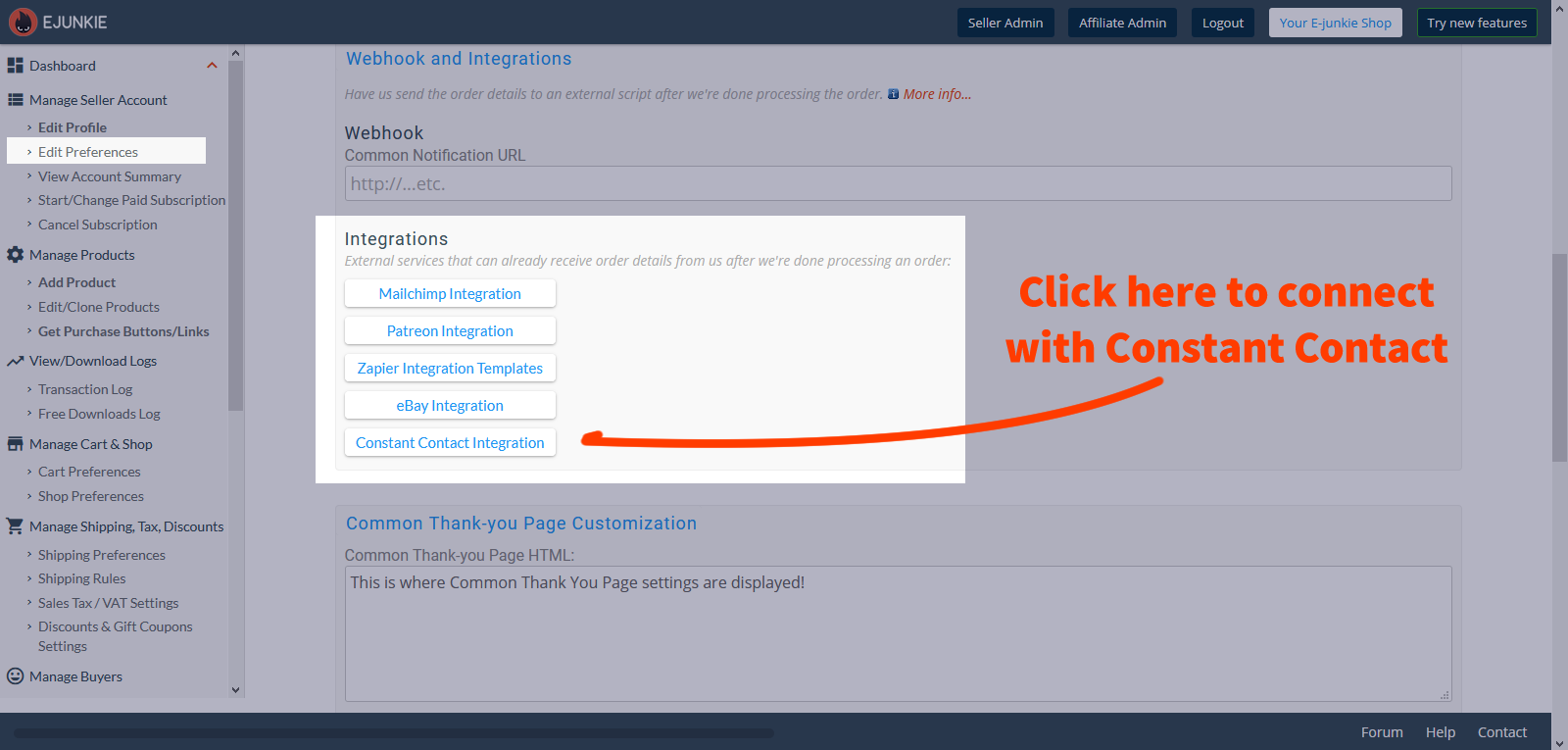Click the Manage Cart & Shop storefront icon
1568x750 pixels.
click(x=15, y=444)
